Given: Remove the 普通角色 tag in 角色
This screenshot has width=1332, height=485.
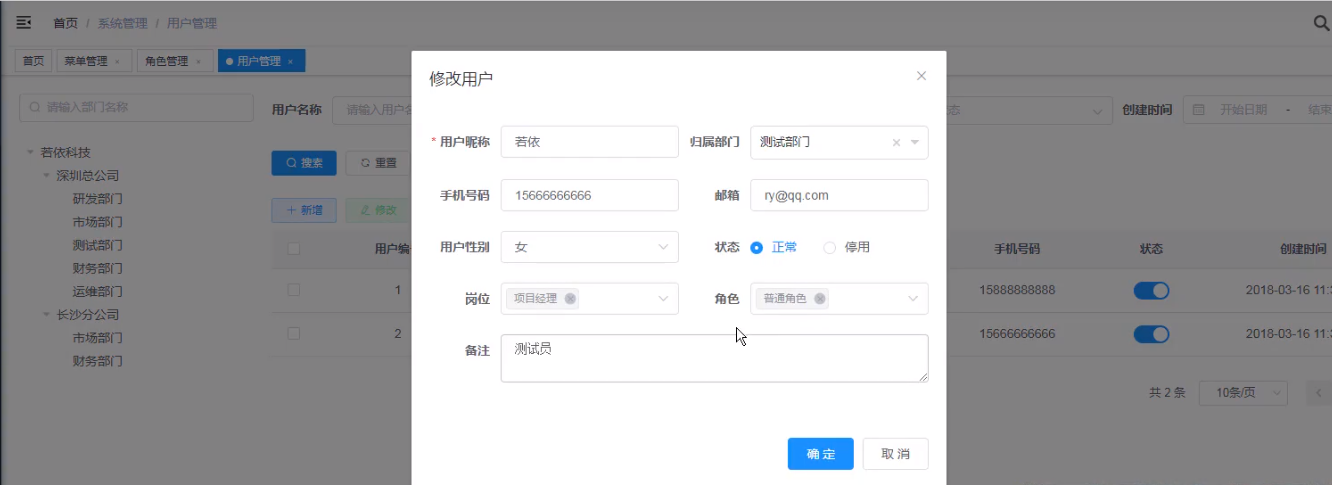Looking at the screenshot, I should (x=820, y=298).
